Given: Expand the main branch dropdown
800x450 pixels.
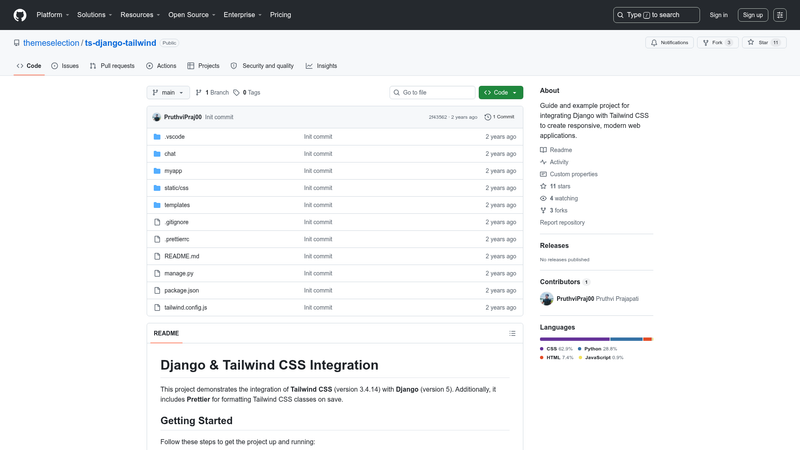Looking at the screenshot, I should pos(168,92).
